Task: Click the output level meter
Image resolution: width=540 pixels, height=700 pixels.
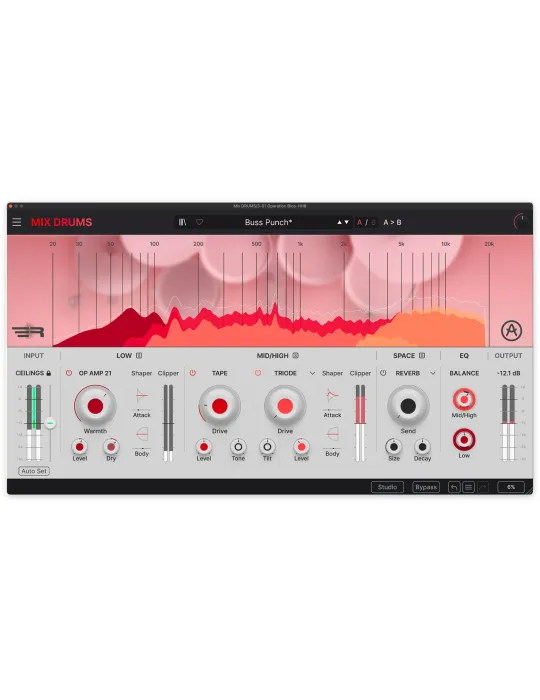Action: coord(508,423)
